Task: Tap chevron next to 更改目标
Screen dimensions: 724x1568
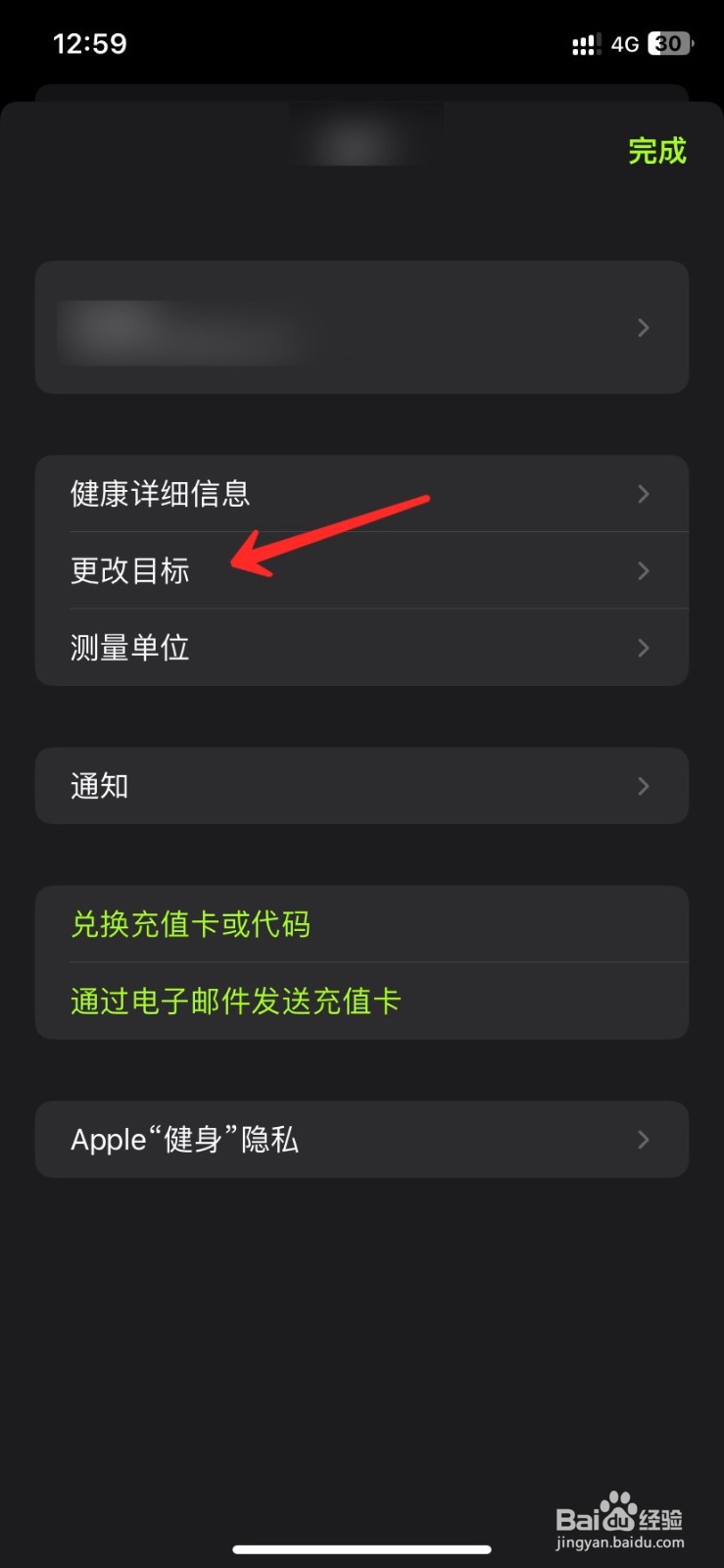Action: click(644, 570)
